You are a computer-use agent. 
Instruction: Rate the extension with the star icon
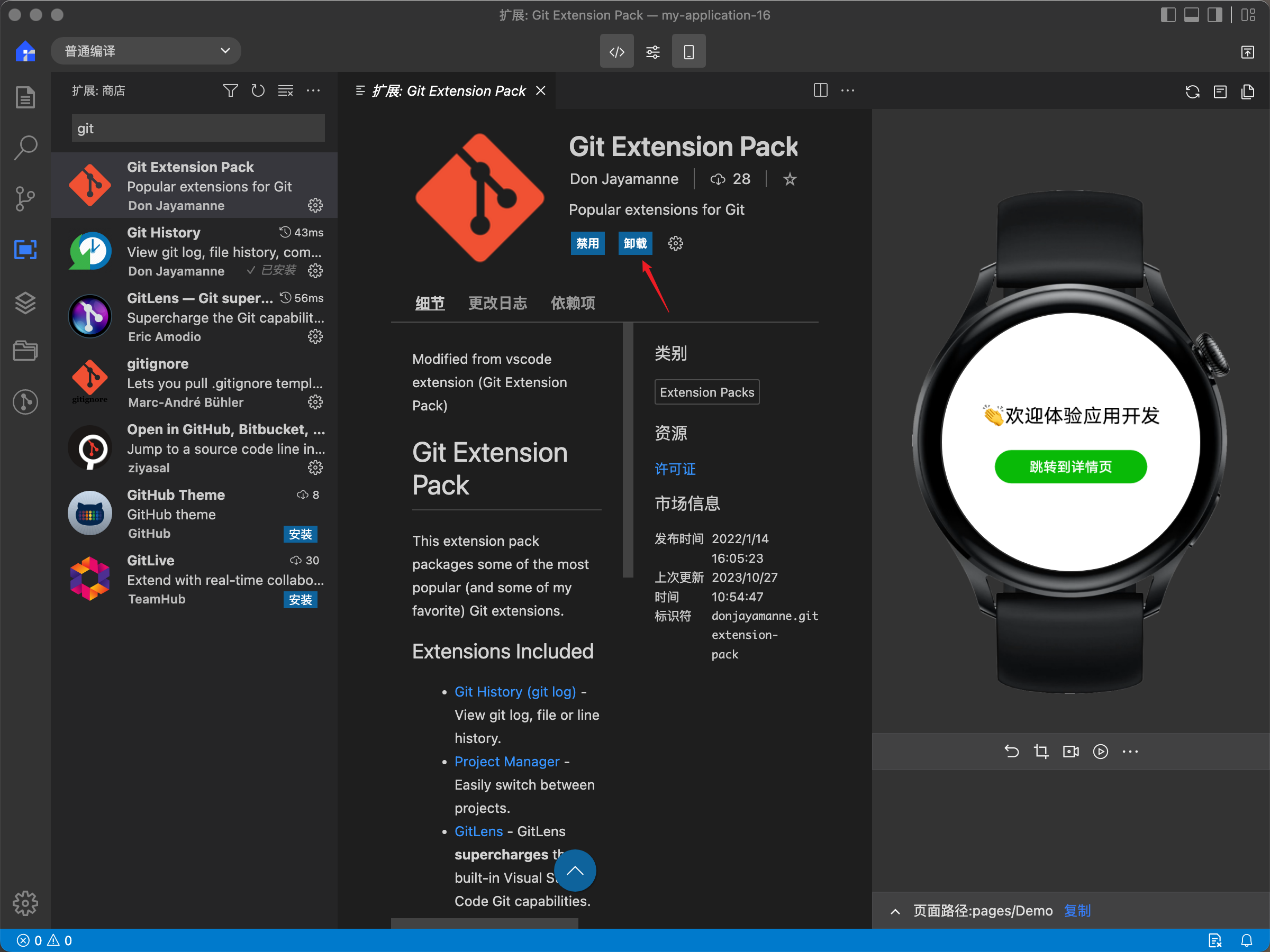pyautogui.click(x=790, y=179)
